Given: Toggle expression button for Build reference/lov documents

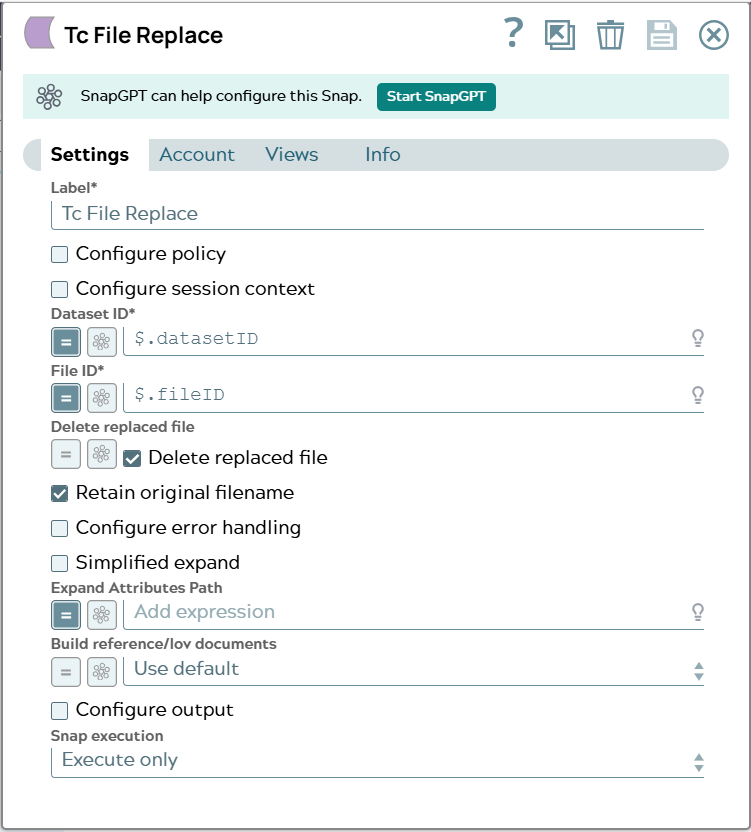Looking at the screenshot, I should pos(66,672).
